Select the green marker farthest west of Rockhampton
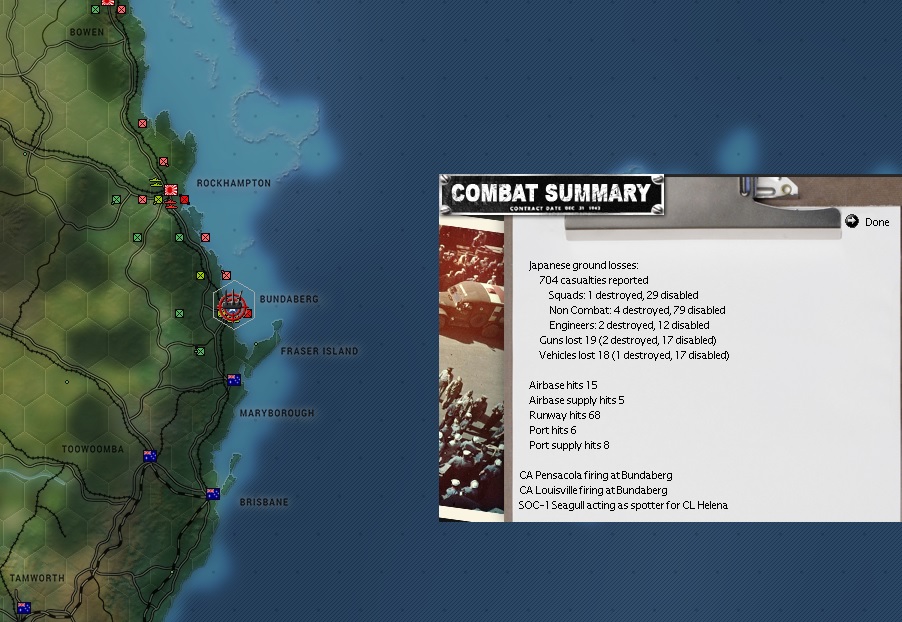The image size is (902, 622). click(x=116, y=200)
